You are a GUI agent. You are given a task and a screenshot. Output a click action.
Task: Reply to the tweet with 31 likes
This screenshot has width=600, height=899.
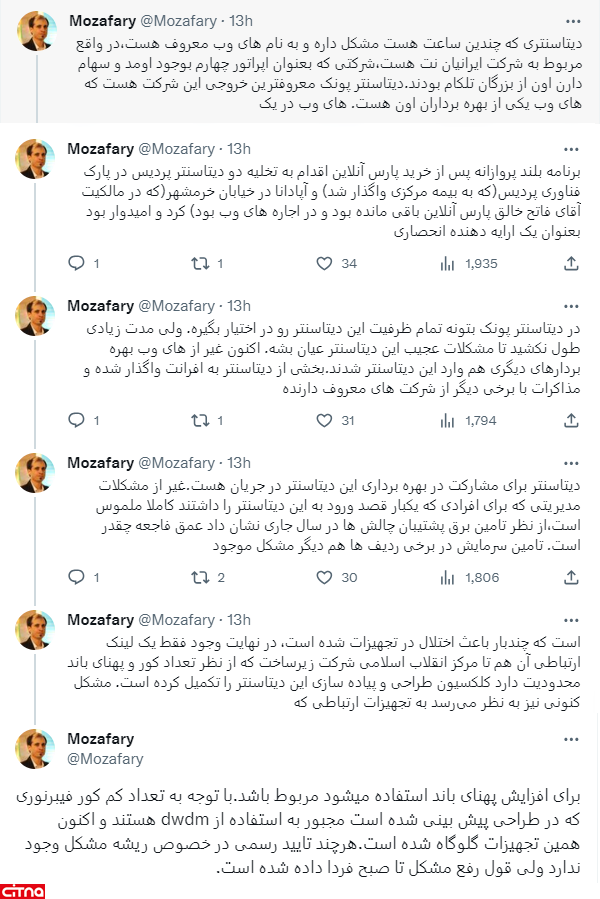[75, 421]
